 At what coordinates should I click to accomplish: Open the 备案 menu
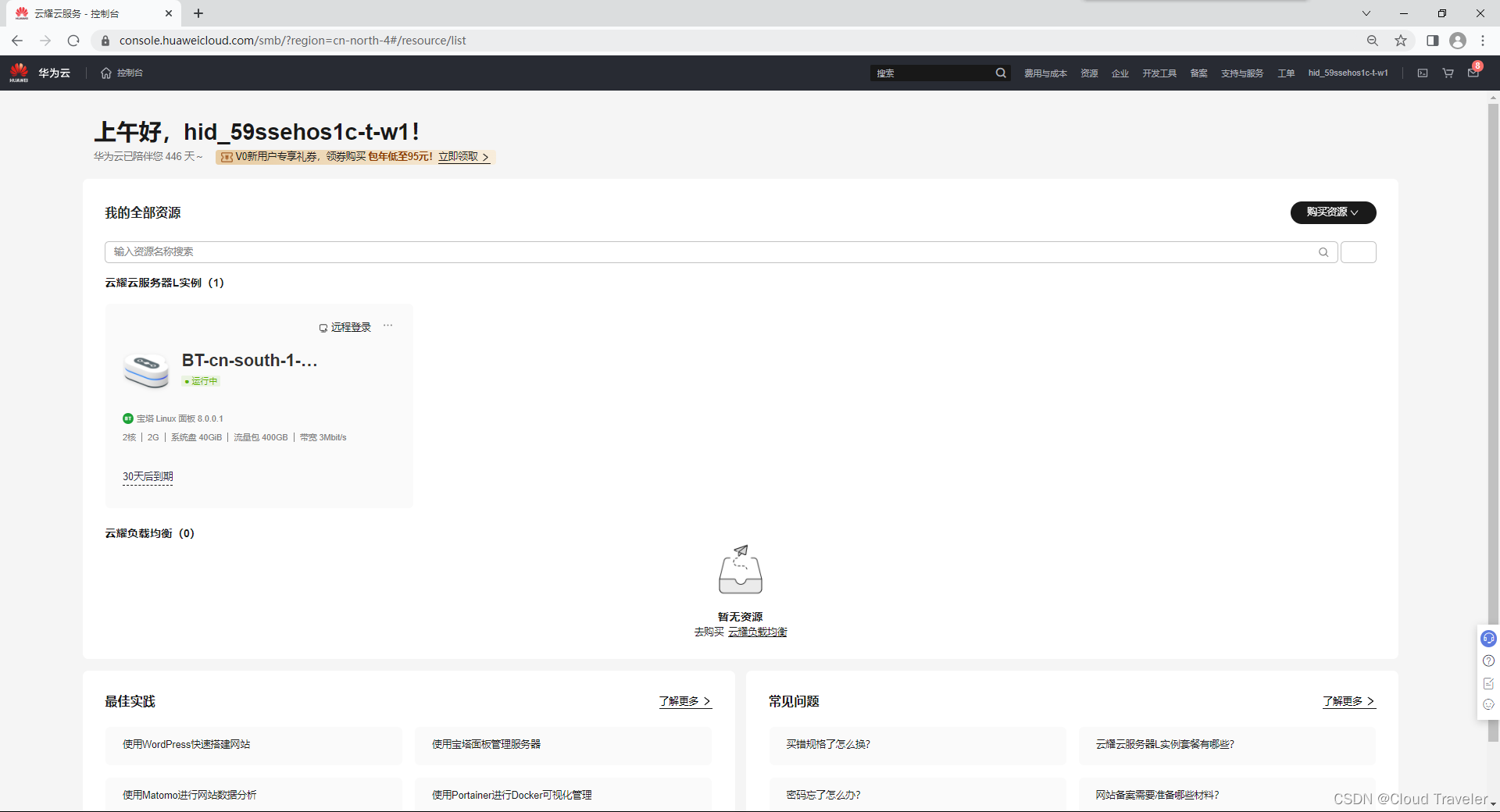coord(1198,73)
